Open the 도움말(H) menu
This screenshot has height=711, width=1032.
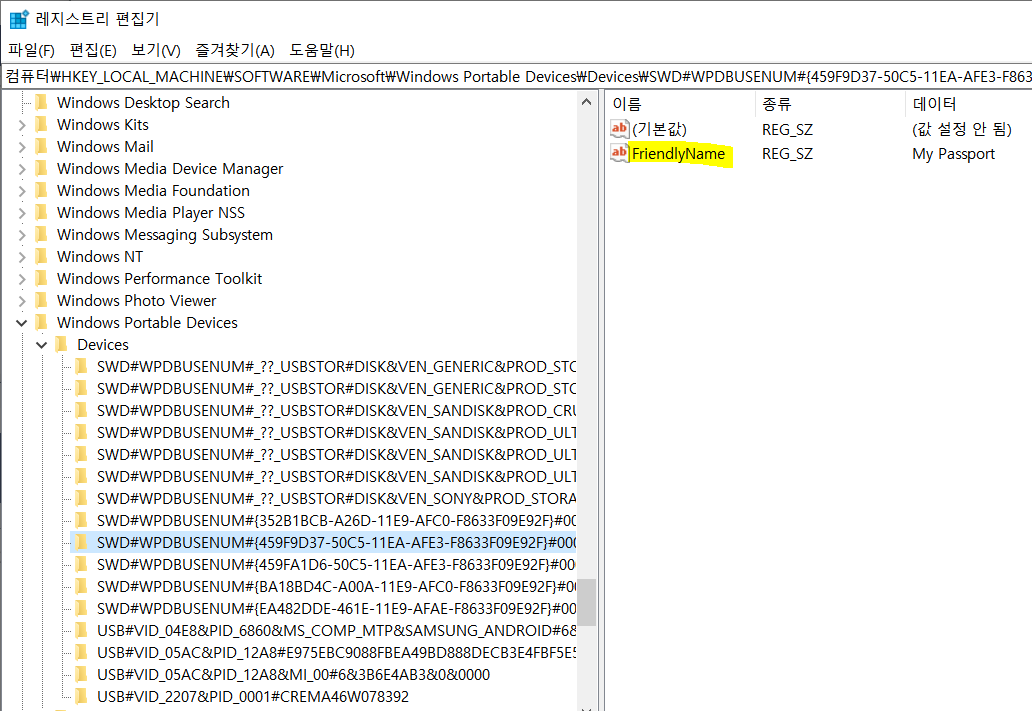click(x=322, y=51)
